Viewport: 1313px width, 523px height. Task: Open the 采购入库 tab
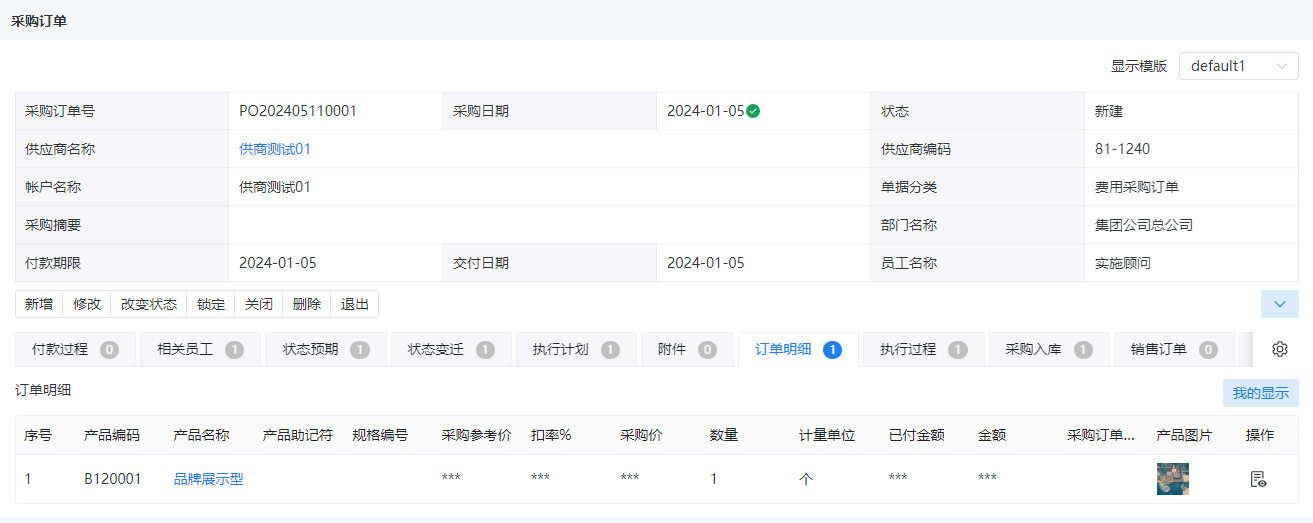1049,350
